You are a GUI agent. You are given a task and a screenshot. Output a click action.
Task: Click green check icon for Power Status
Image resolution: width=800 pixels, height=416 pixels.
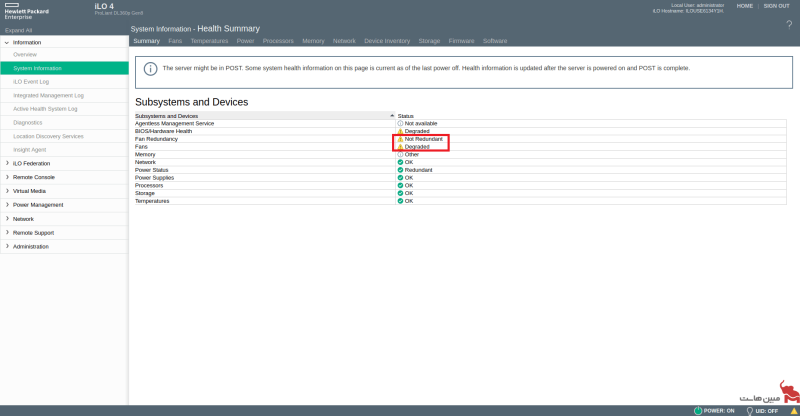(x=400, y=170)
